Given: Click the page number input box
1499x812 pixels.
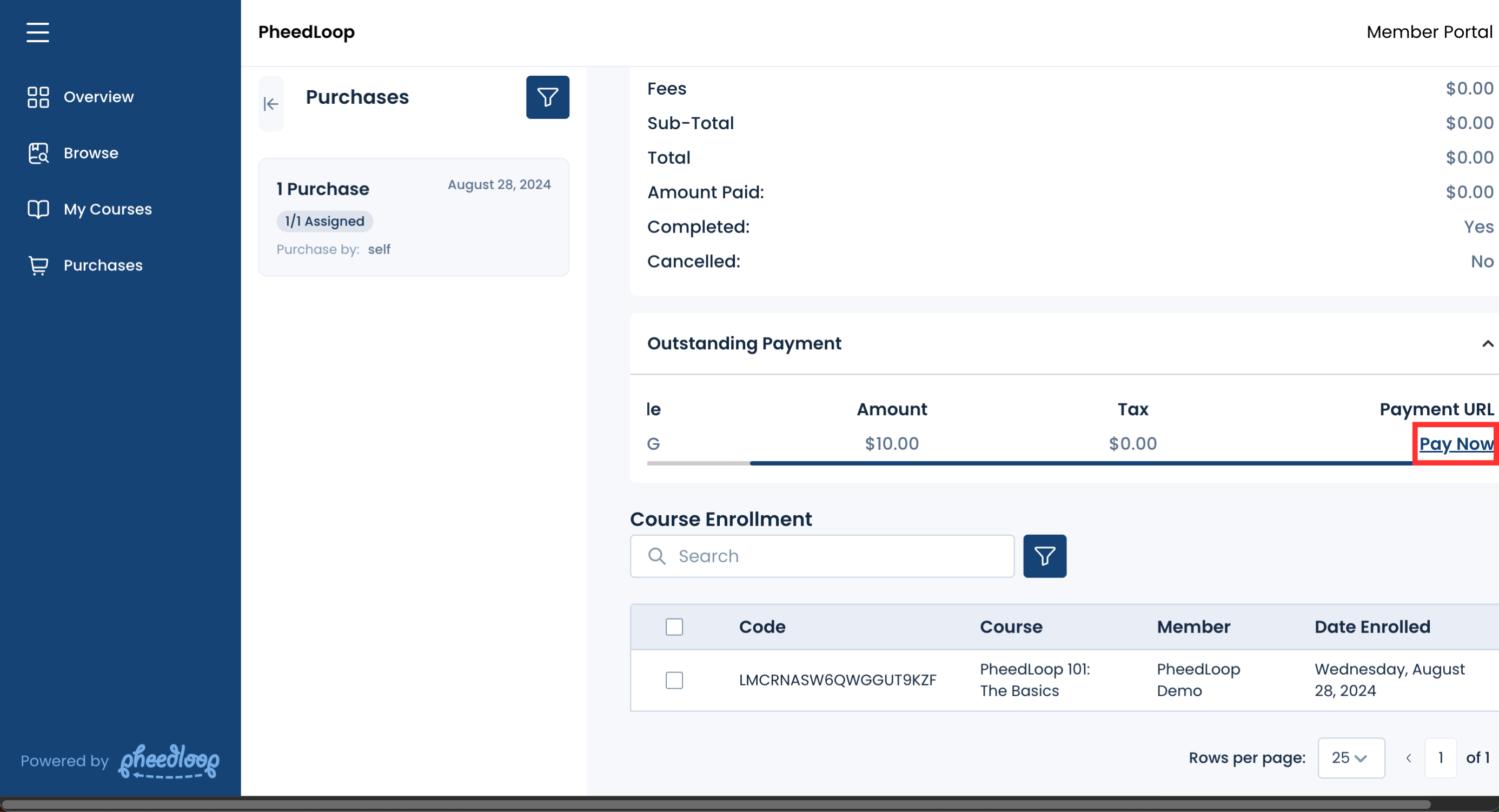Looking at the screenshot, I should 1440,757.
